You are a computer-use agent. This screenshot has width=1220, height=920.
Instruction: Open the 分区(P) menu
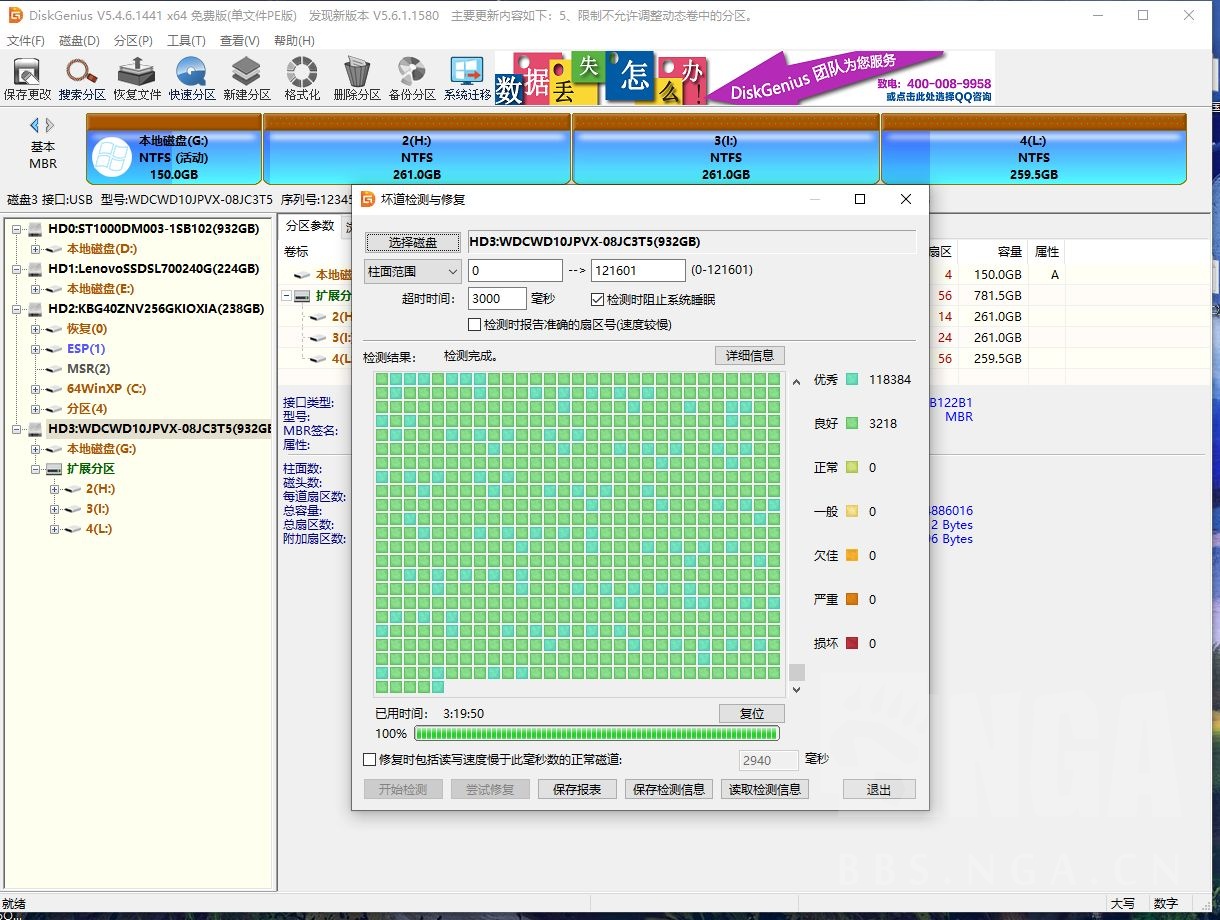[133, 41]
